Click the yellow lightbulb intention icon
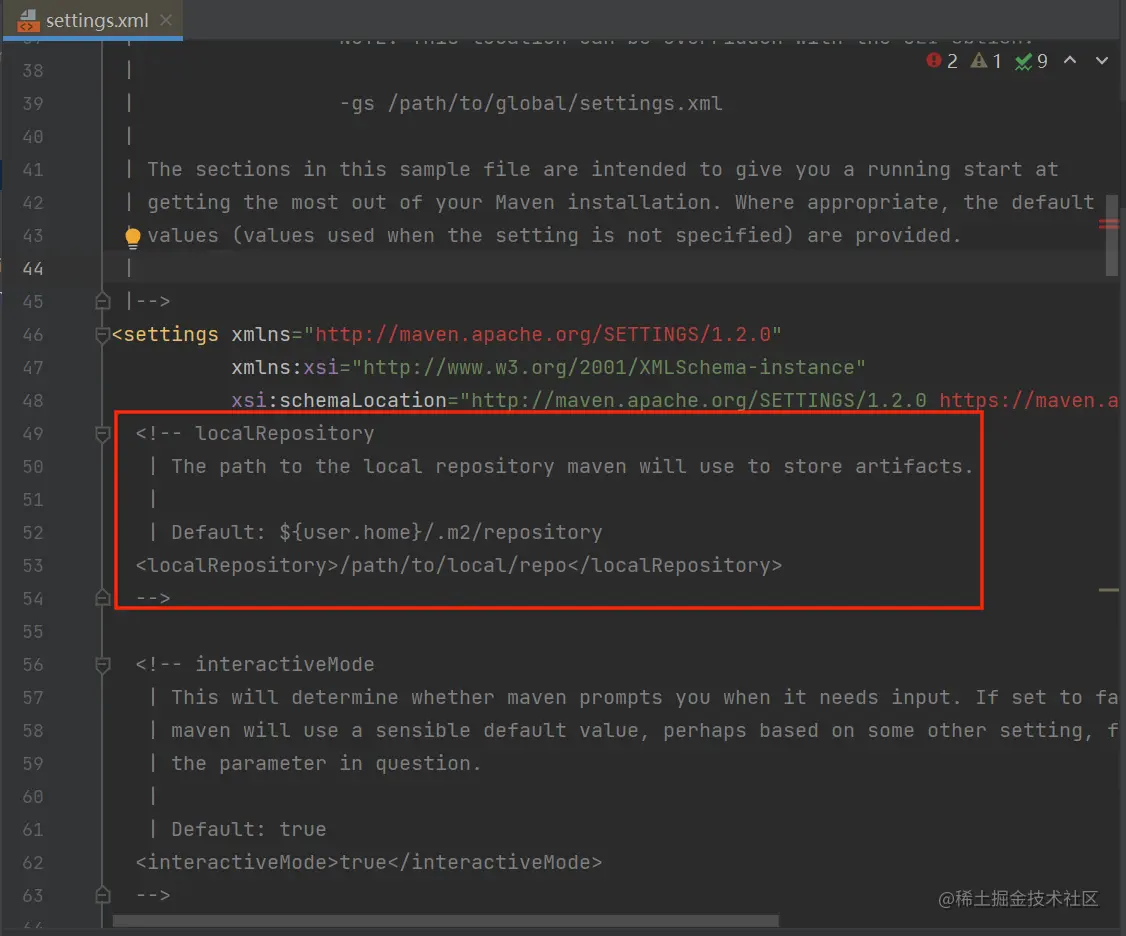Image resolution: width=1126 pixels, height=936 pixels. (x=133, y=238)
